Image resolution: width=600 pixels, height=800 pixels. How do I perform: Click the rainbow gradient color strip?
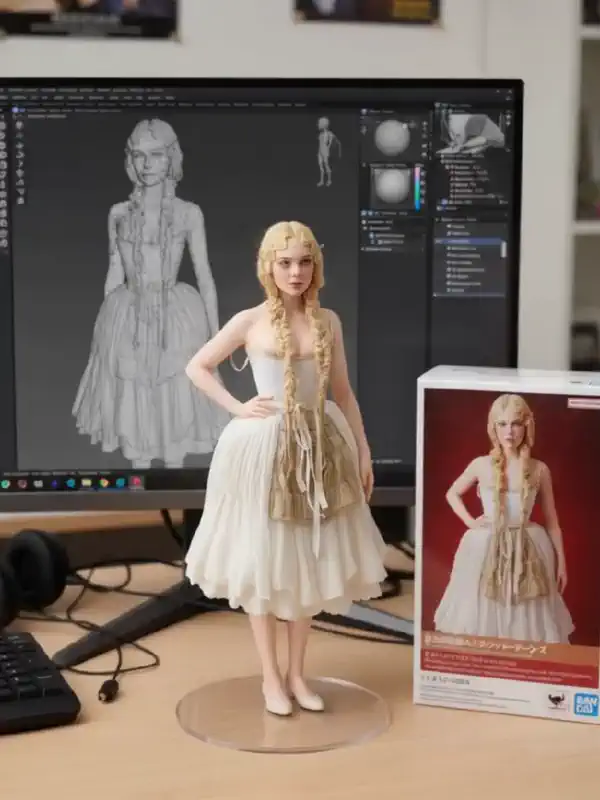pyautogui.click(x=417, y=187)
